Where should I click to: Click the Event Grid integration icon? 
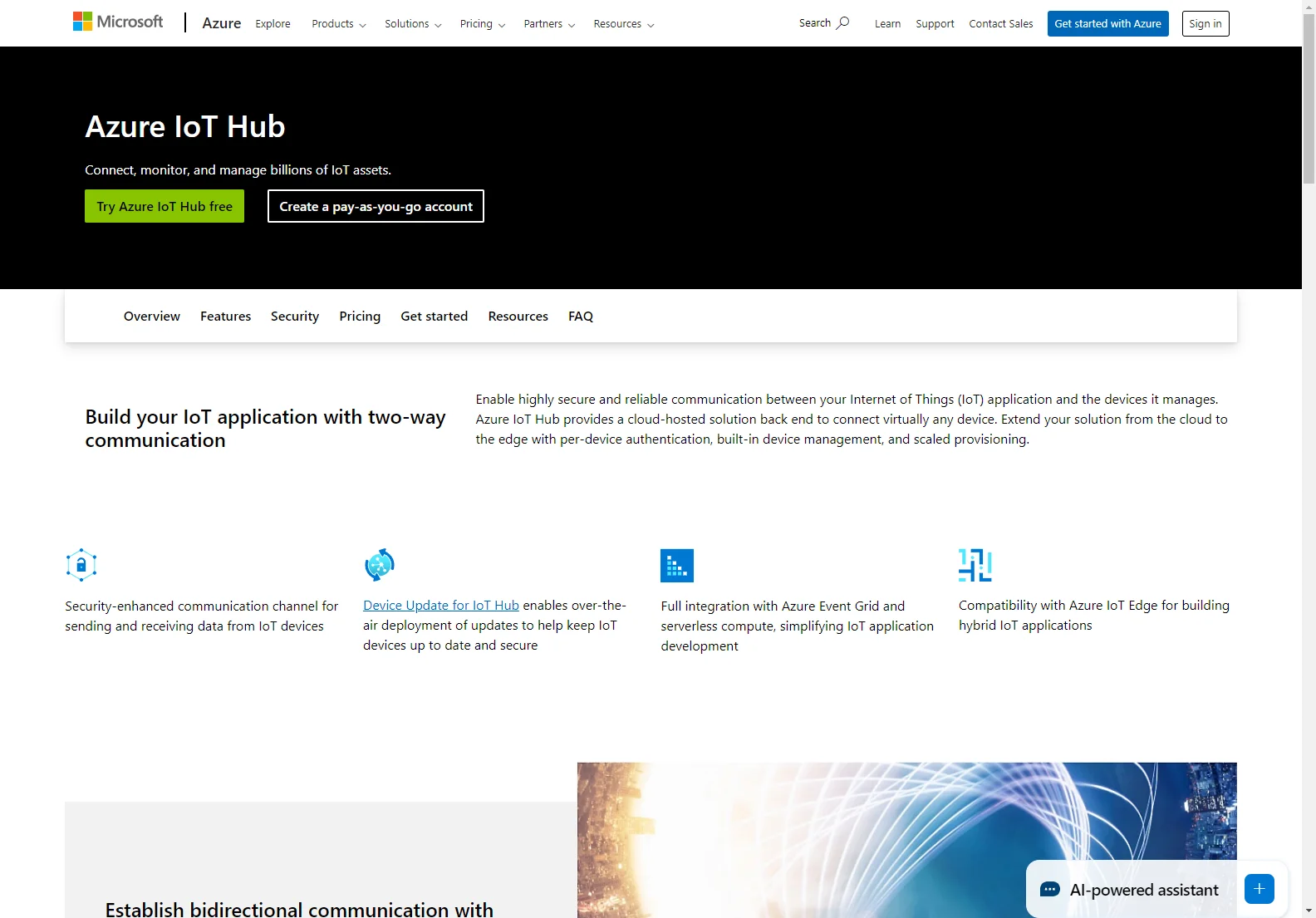click(x=677, y=566)
